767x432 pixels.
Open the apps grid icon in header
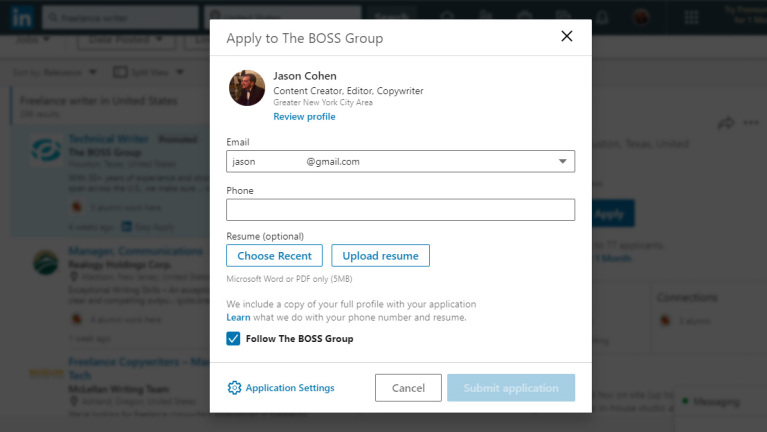[x=691, y=18]
